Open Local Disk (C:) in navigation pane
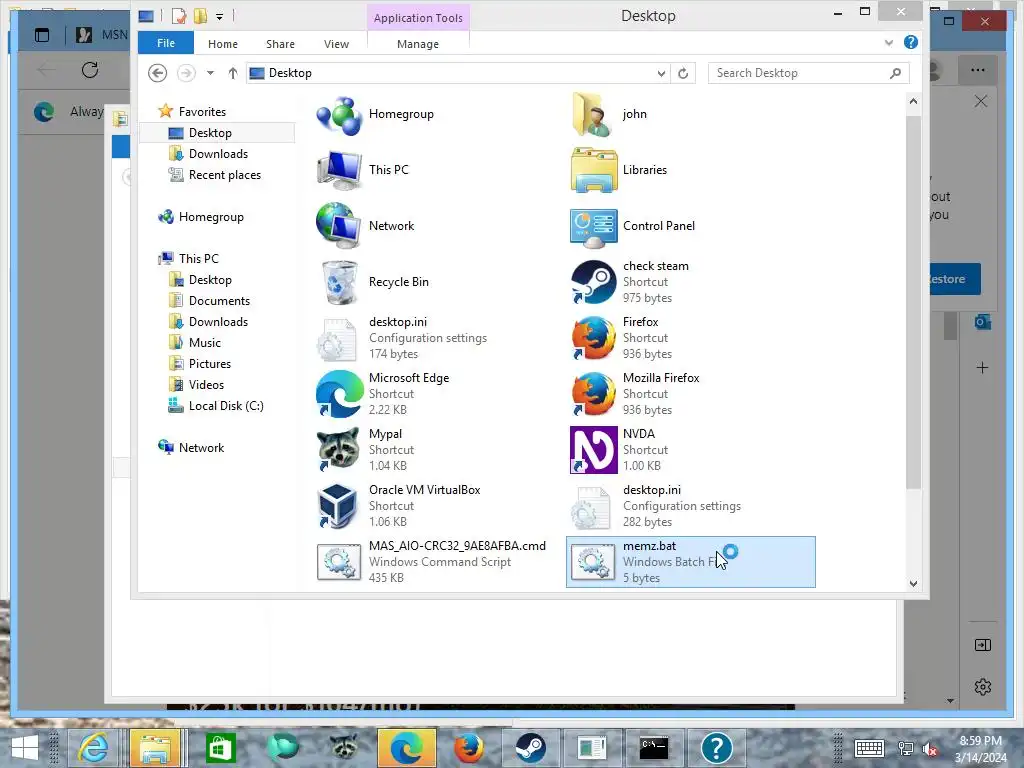 tap(226, 406)
